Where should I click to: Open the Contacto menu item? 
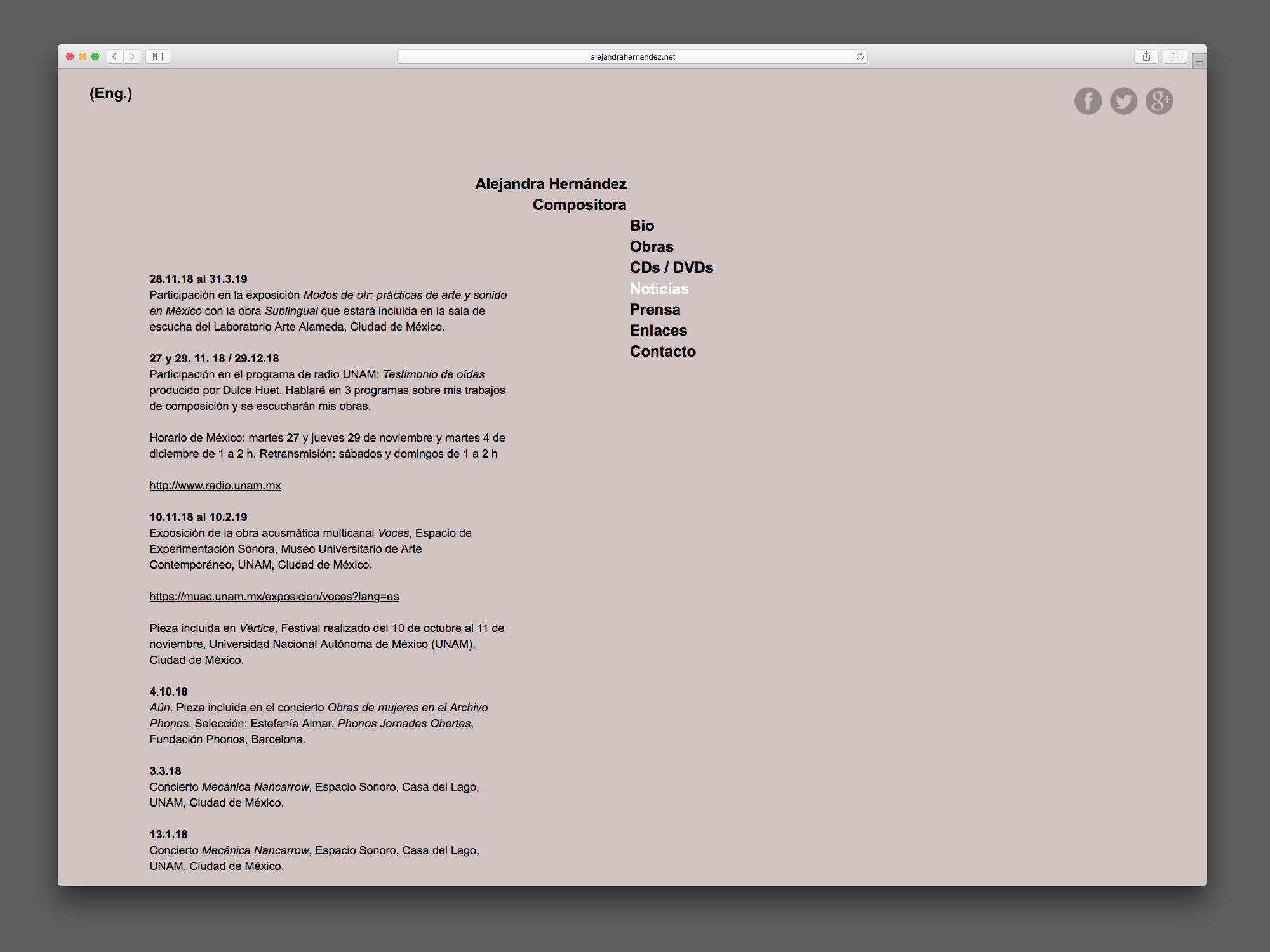(662, 352)
